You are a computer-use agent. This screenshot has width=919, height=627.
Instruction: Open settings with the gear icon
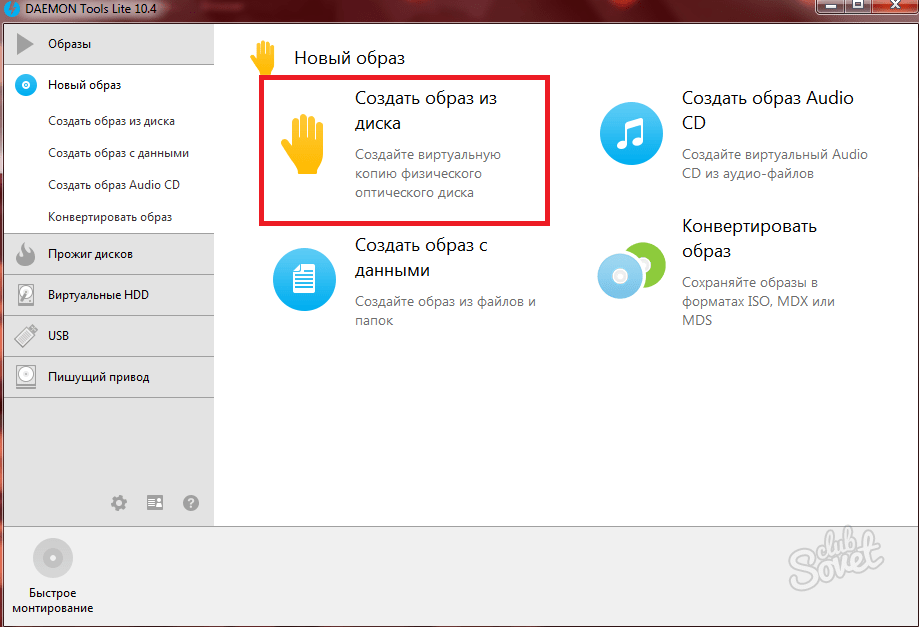pos(119,503)
